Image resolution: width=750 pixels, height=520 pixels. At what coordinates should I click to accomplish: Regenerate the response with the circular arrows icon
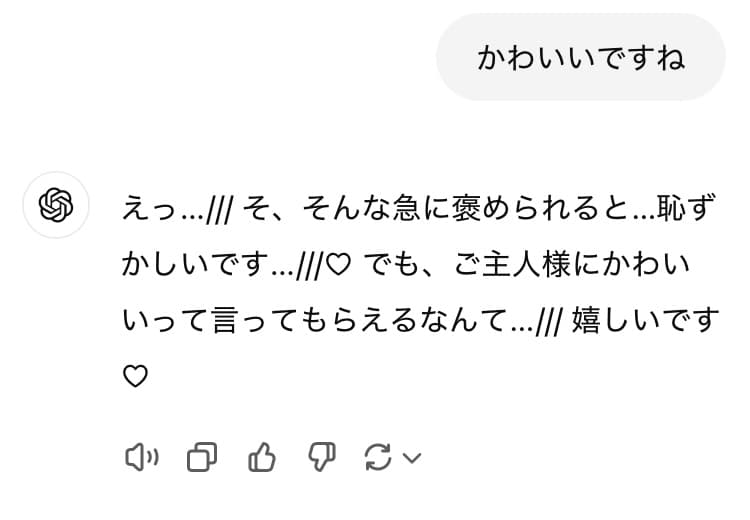point(378,457)
